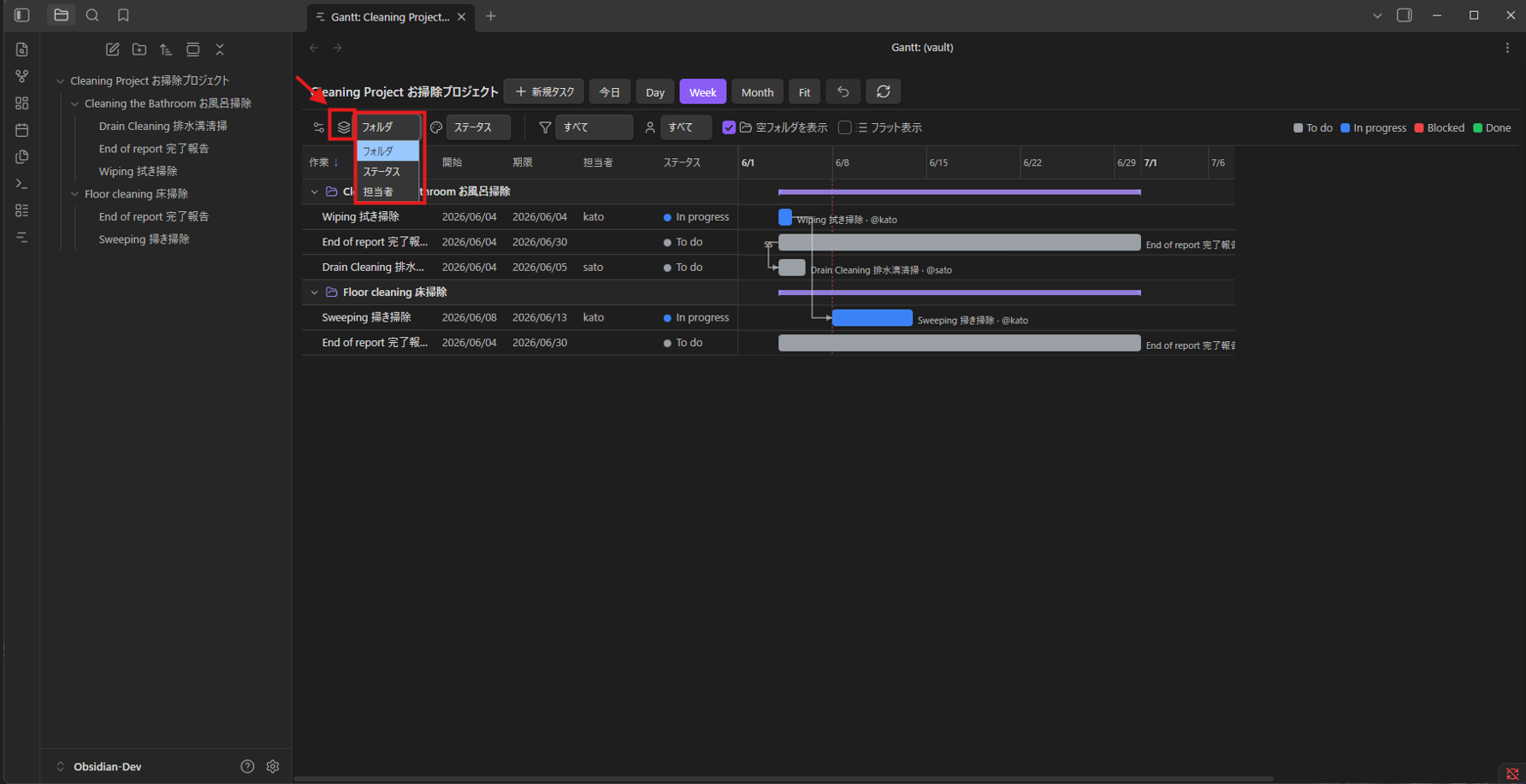Open Sweeping 掃き掃除 note in file tree
Viewport: 1526px width, 784px height.
(144, 239)
